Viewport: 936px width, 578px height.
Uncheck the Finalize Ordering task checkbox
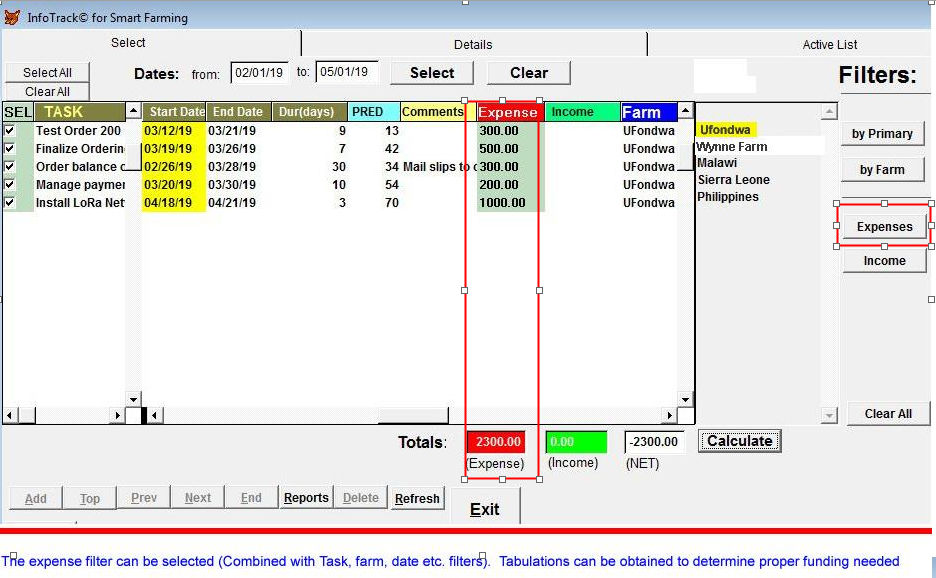10,149
